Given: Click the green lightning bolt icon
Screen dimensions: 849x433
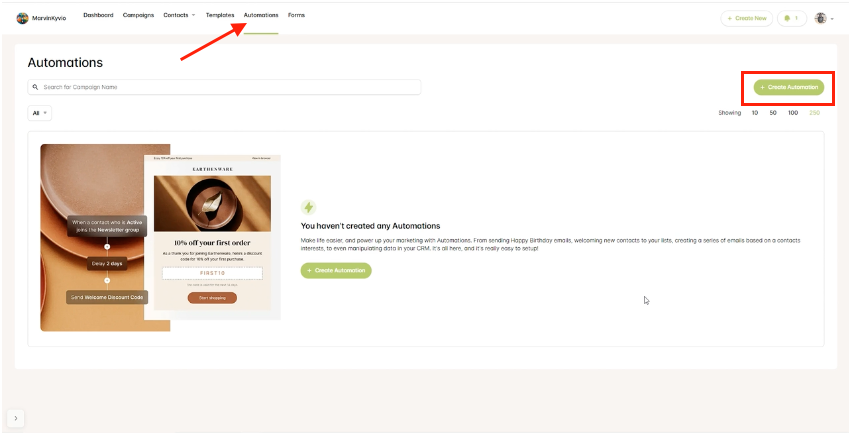Looking at the screenshot, I should click(x=308, y=207).
